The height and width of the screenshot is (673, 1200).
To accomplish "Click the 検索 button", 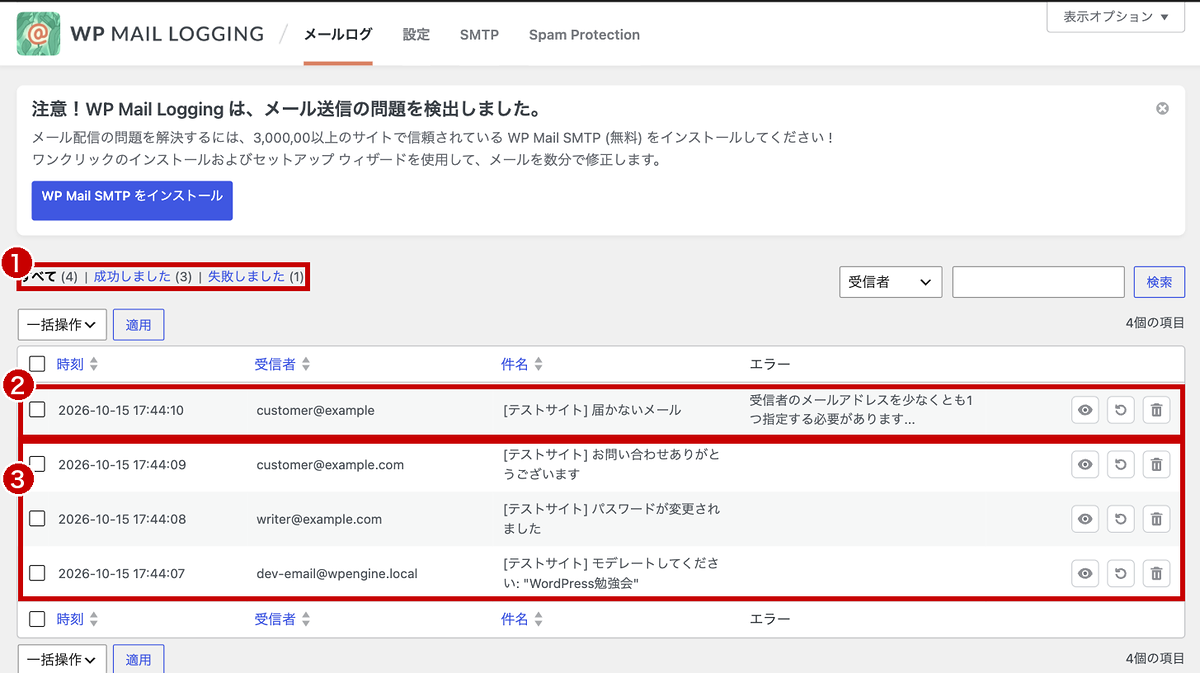I will tap(1159, 282).
